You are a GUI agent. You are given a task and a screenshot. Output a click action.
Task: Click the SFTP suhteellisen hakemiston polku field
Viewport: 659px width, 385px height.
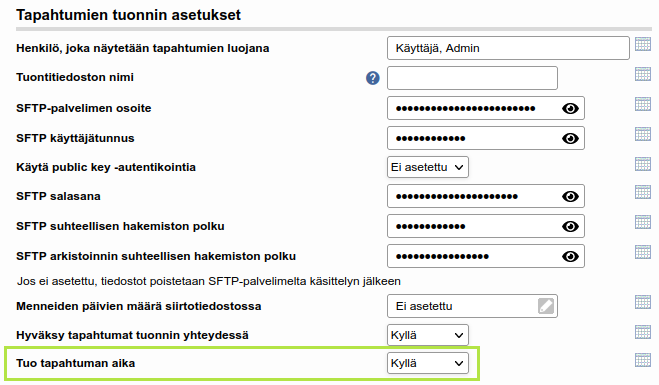tap(485, 226)
